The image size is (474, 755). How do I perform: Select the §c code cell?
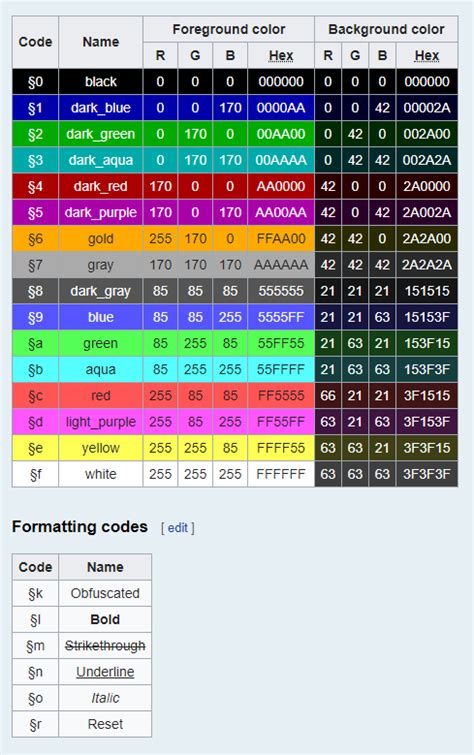click(35, 395)
